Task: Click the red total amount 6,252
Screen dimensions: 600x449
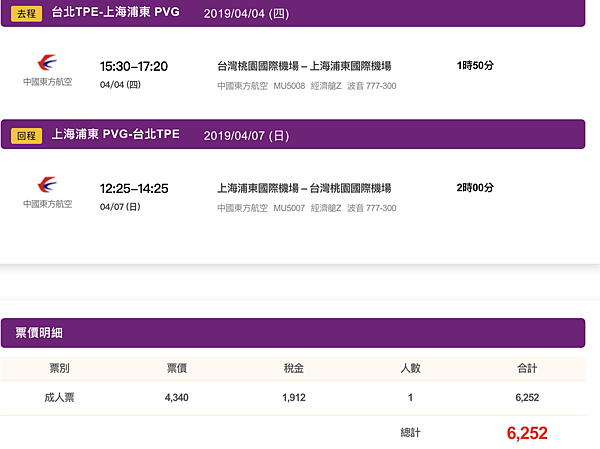Action: [527, 433]
